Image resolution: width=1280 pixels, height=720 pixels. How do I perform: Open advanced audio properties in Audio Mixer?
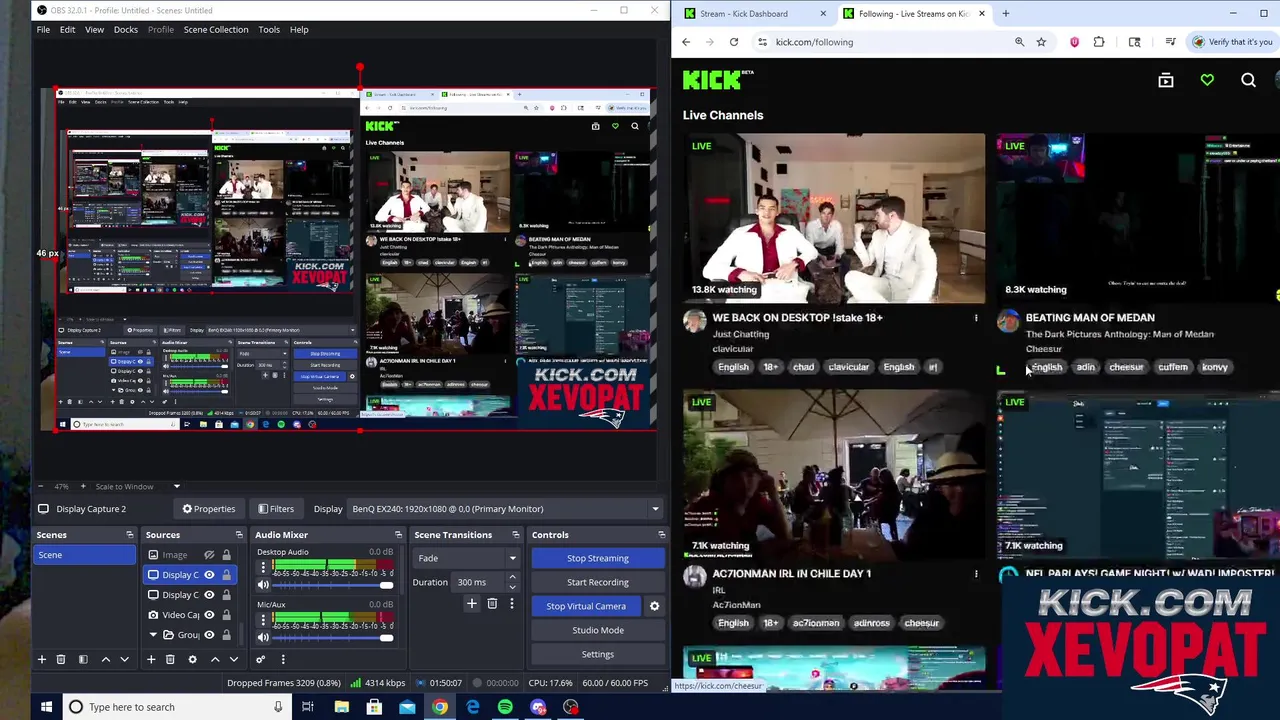pos(260,659)
